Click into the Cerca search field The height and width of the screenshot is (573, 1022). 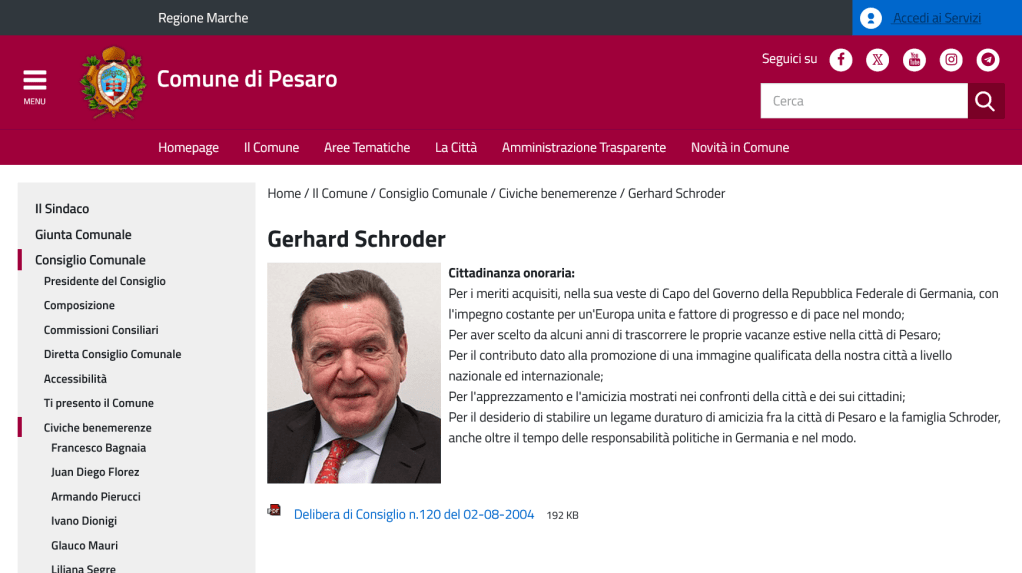pos(864,101)
